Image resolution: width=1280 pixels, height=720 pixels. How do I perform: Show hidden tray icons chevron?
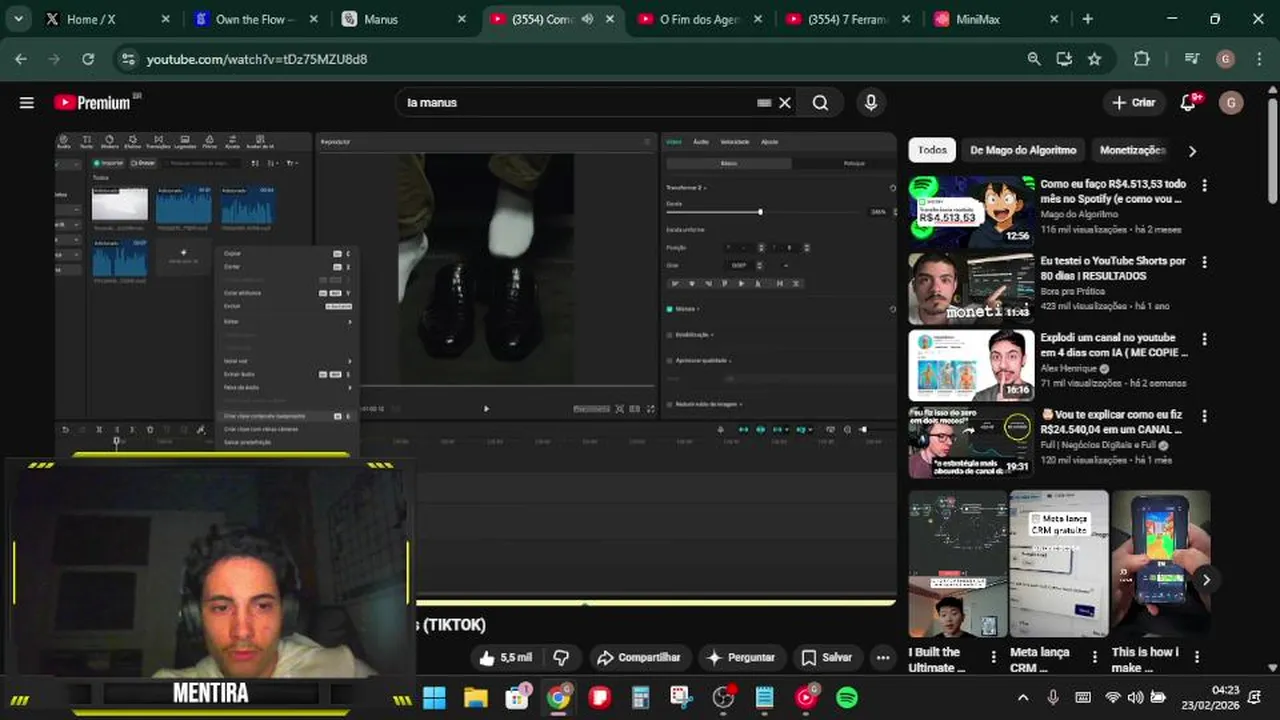click(x=1022, y=697)
